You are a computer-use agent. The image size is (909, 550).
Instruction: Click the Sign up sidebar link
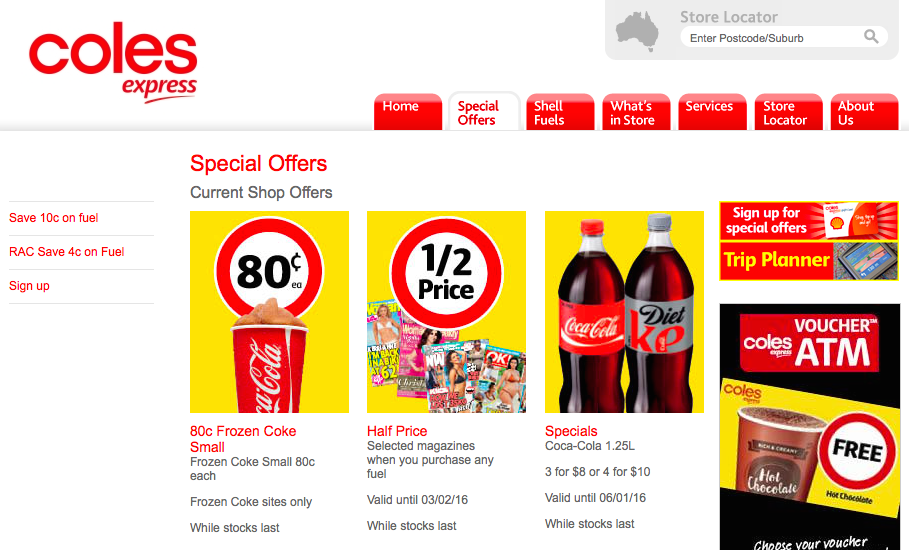(x=29, y=286)
